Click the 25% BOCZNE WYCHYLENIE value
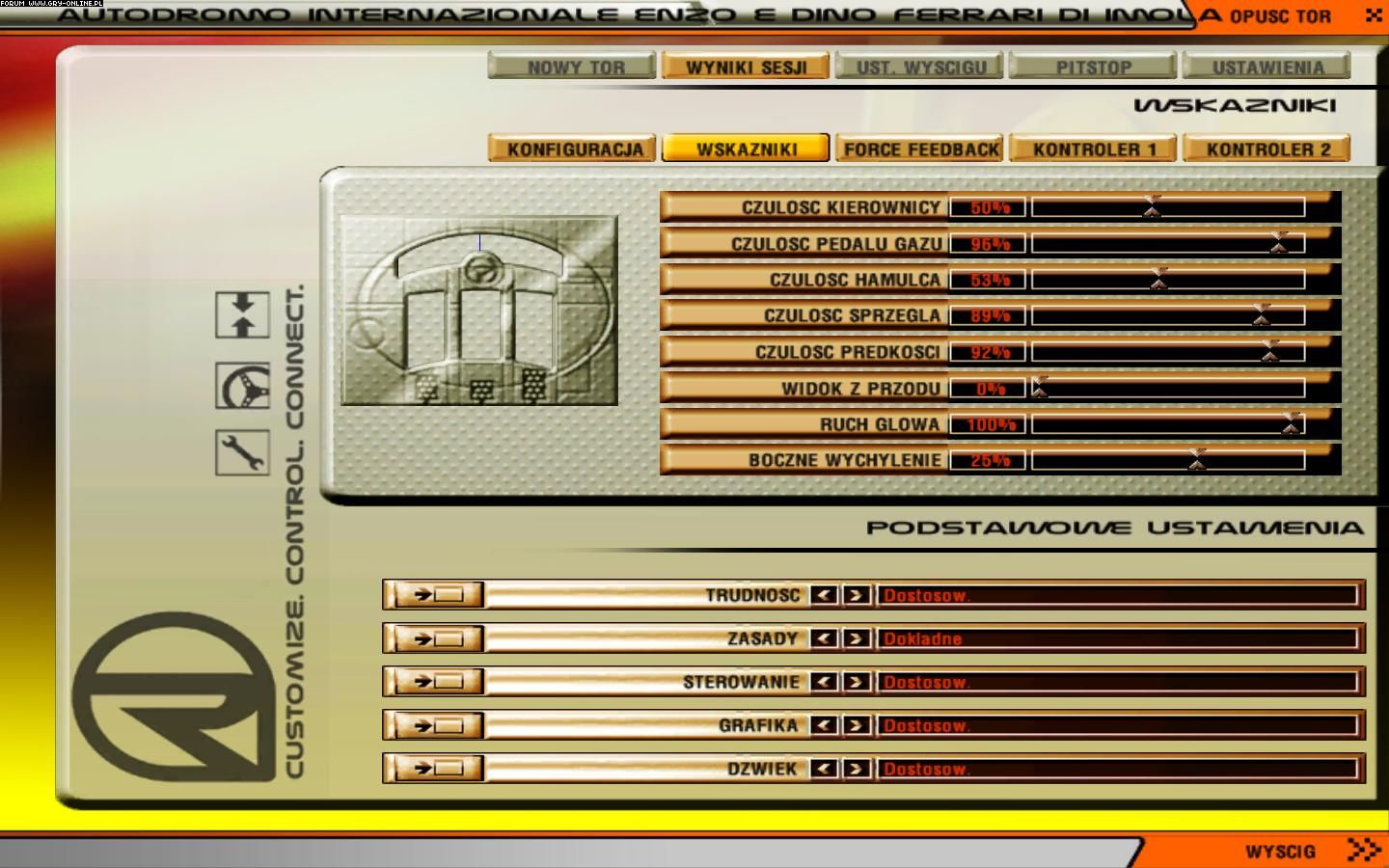This screenshot has width=1389, height=868. pos(989,460)
